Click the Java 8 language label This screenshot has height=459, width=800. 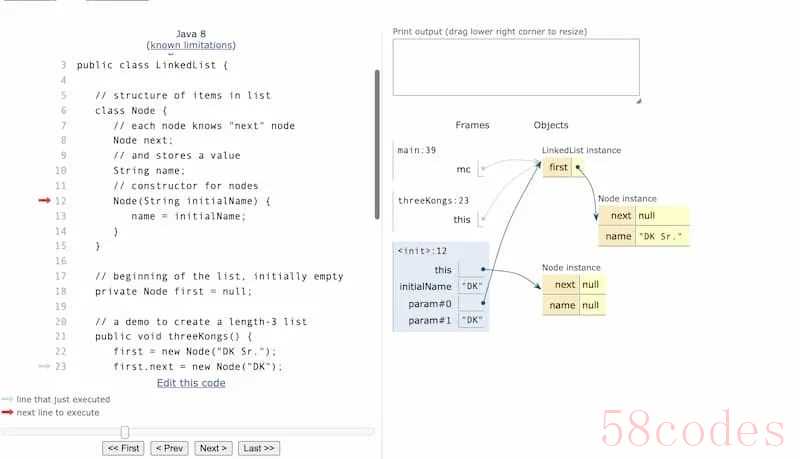click(191, 34)
